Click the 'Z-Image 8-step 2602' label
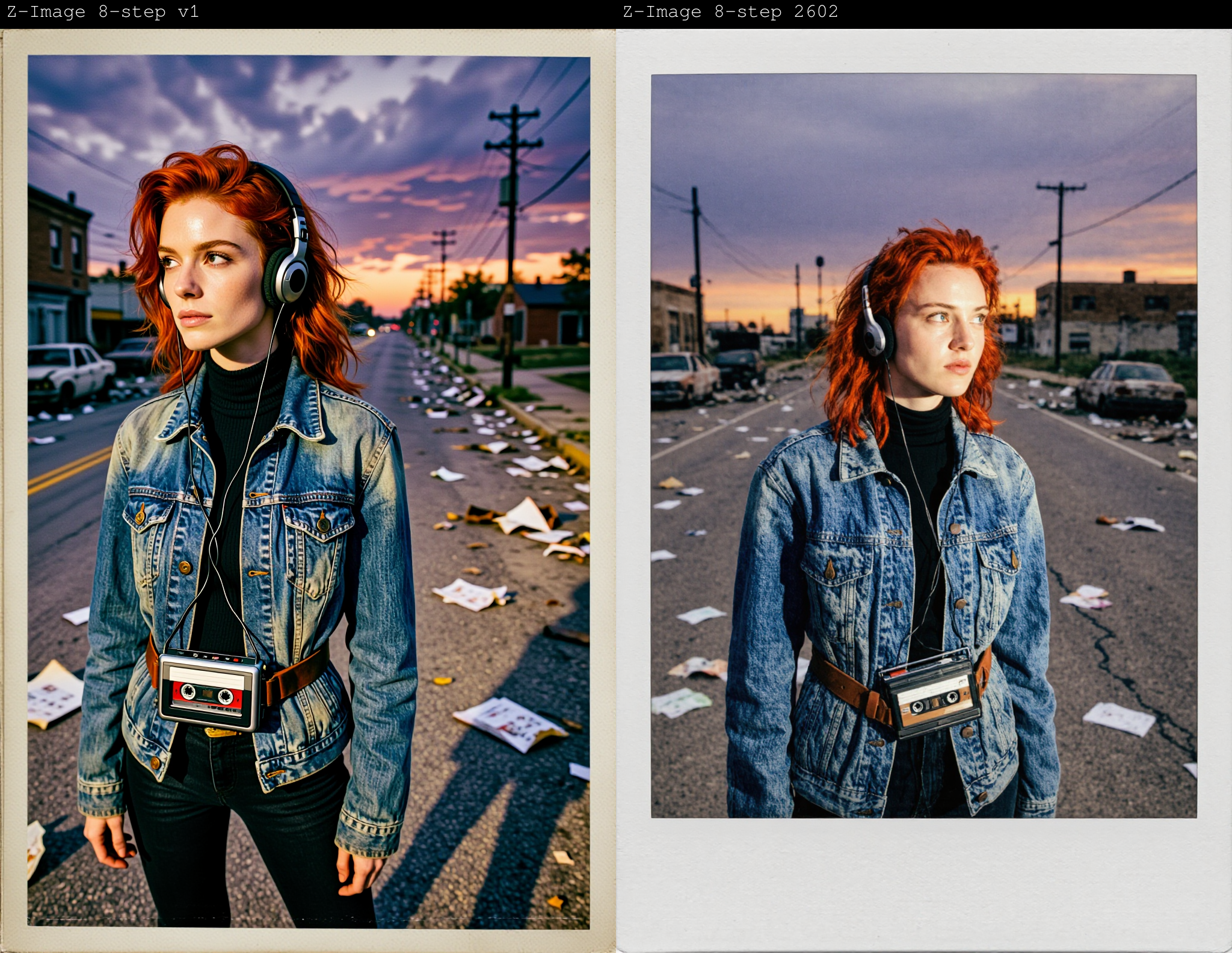 point(730,12)
